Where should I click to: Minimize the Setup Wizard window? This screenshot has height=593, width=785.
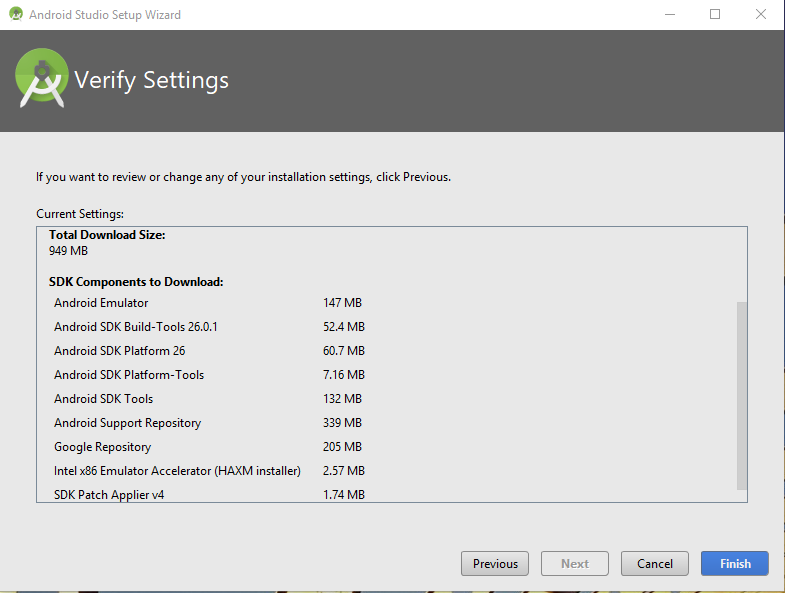coord(668,15)
